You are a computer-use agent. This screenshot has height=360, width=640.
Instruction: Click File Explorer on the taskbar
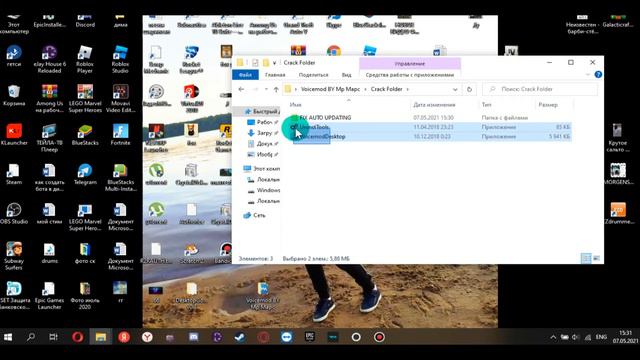pyautogui.click(x=101, y=337)
